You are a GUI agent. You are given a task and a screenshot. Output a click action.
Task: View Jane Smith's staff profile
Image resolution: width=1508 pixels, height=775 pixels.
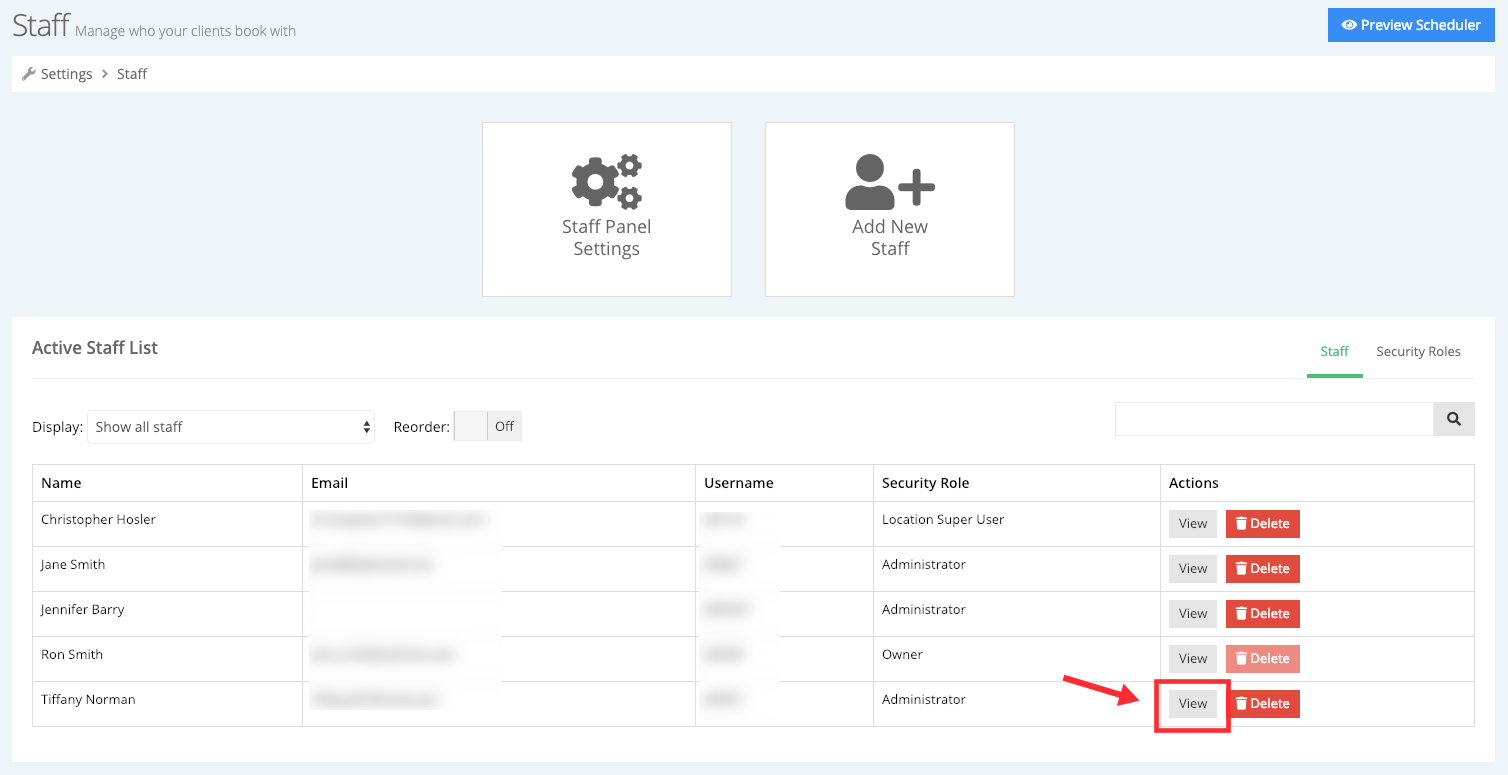1193,569
